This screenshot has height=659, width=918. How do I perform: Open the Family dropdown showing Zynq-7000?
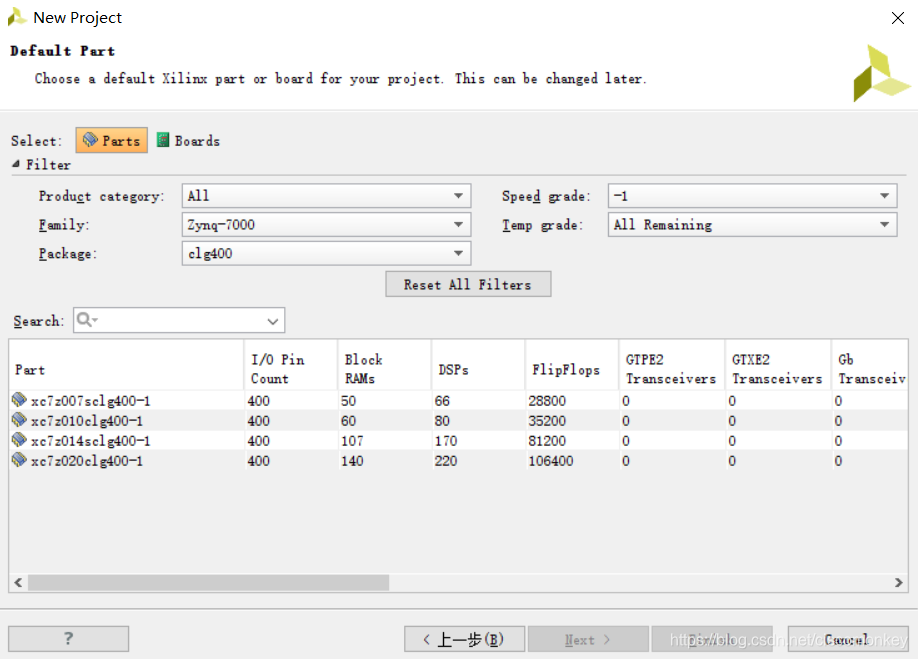point(326,225)
